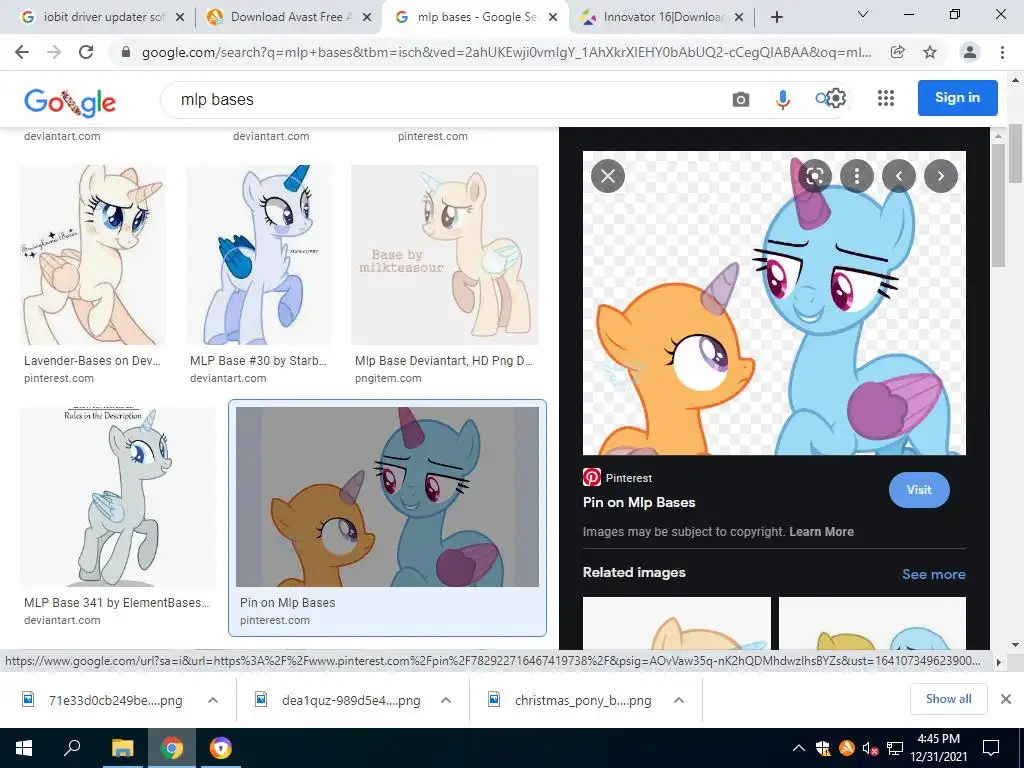
Task: Open Chrome three-dot menu
Action: point(1002,52)
